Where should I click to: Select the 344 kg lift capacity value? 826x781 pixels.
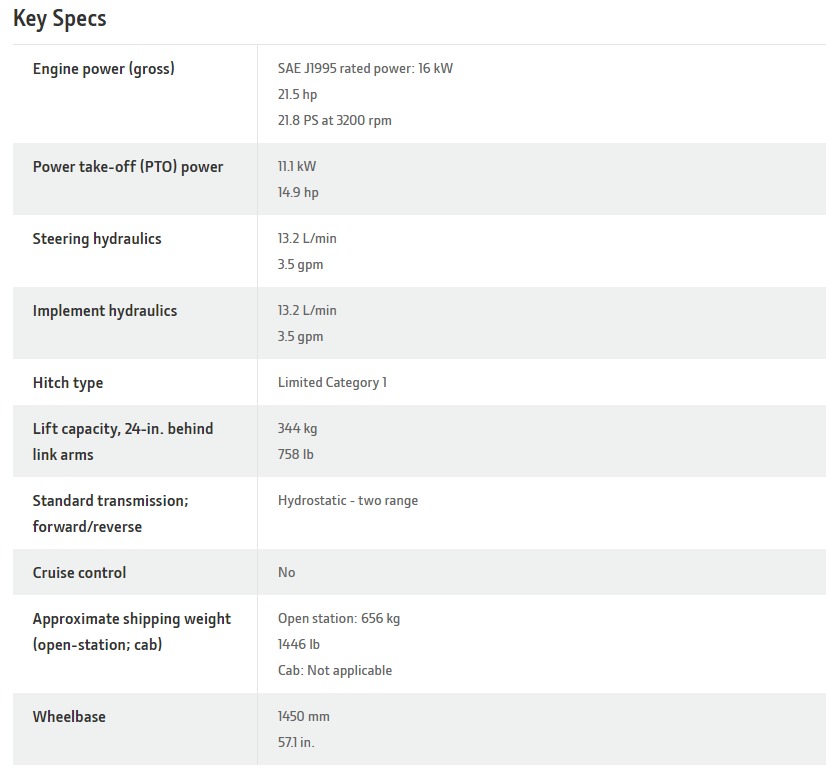click(297, 429)
